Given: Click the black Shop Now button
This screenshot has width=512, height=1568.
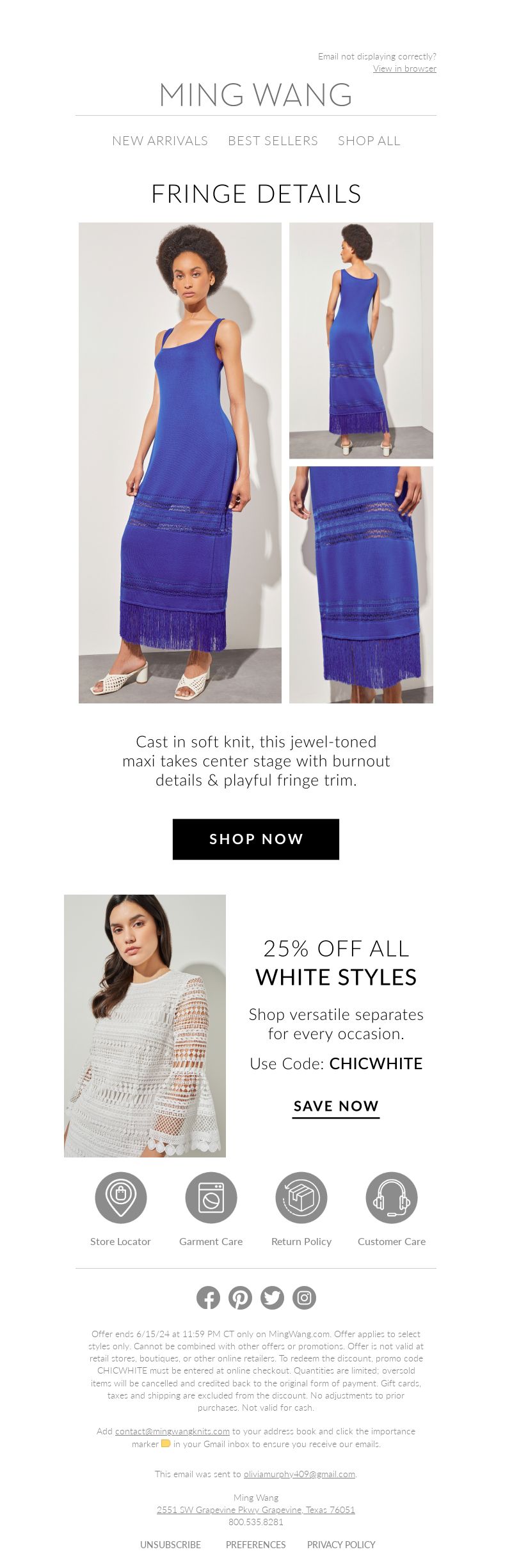Looking at the screenshot, I should coord(256,839).
